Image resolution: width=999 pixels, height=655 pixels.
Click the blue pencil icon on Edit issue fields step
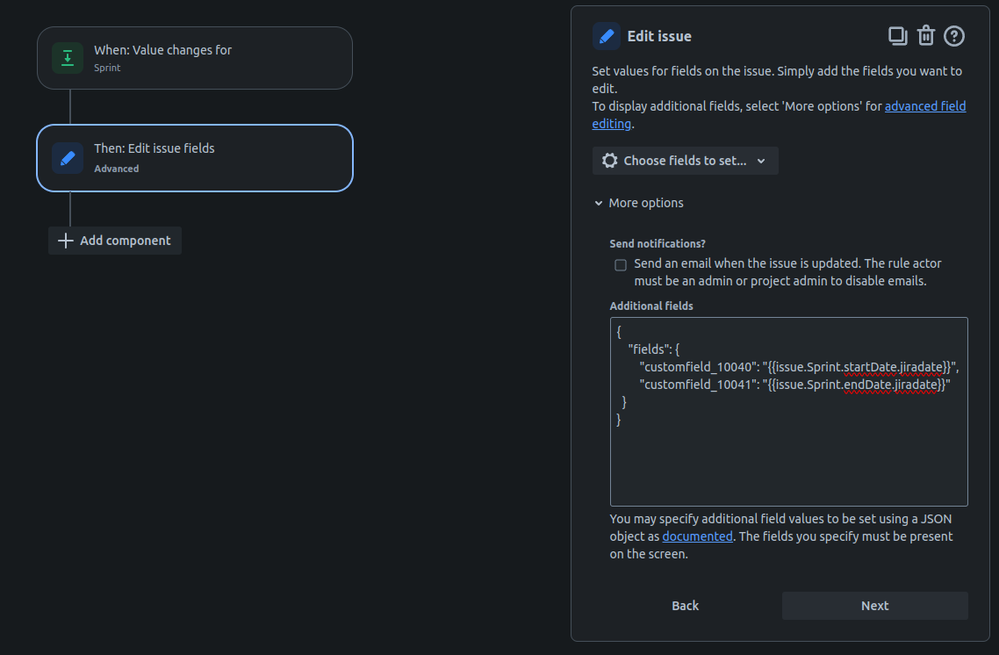pyautogui.click(x=67, y=158)
